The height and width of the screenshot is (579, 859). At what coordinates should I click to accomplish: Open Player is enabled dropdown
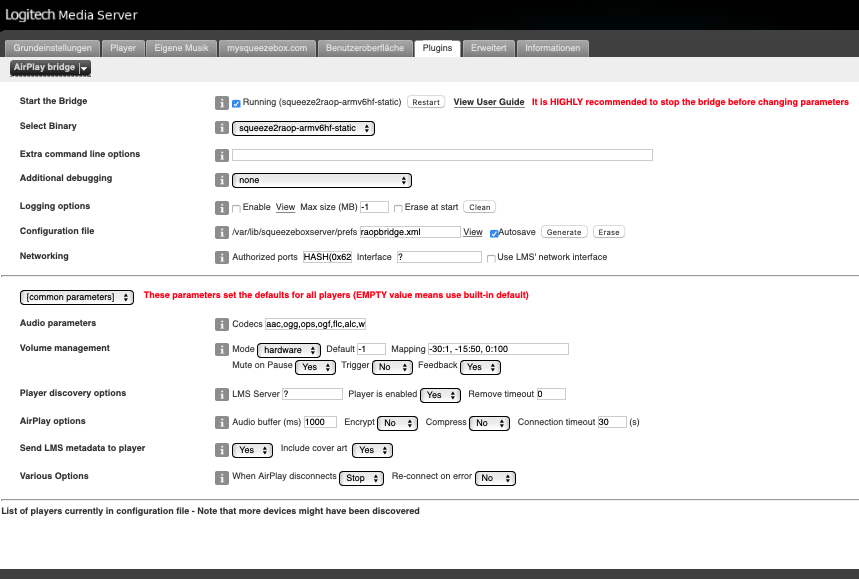[x=440, y=395]
